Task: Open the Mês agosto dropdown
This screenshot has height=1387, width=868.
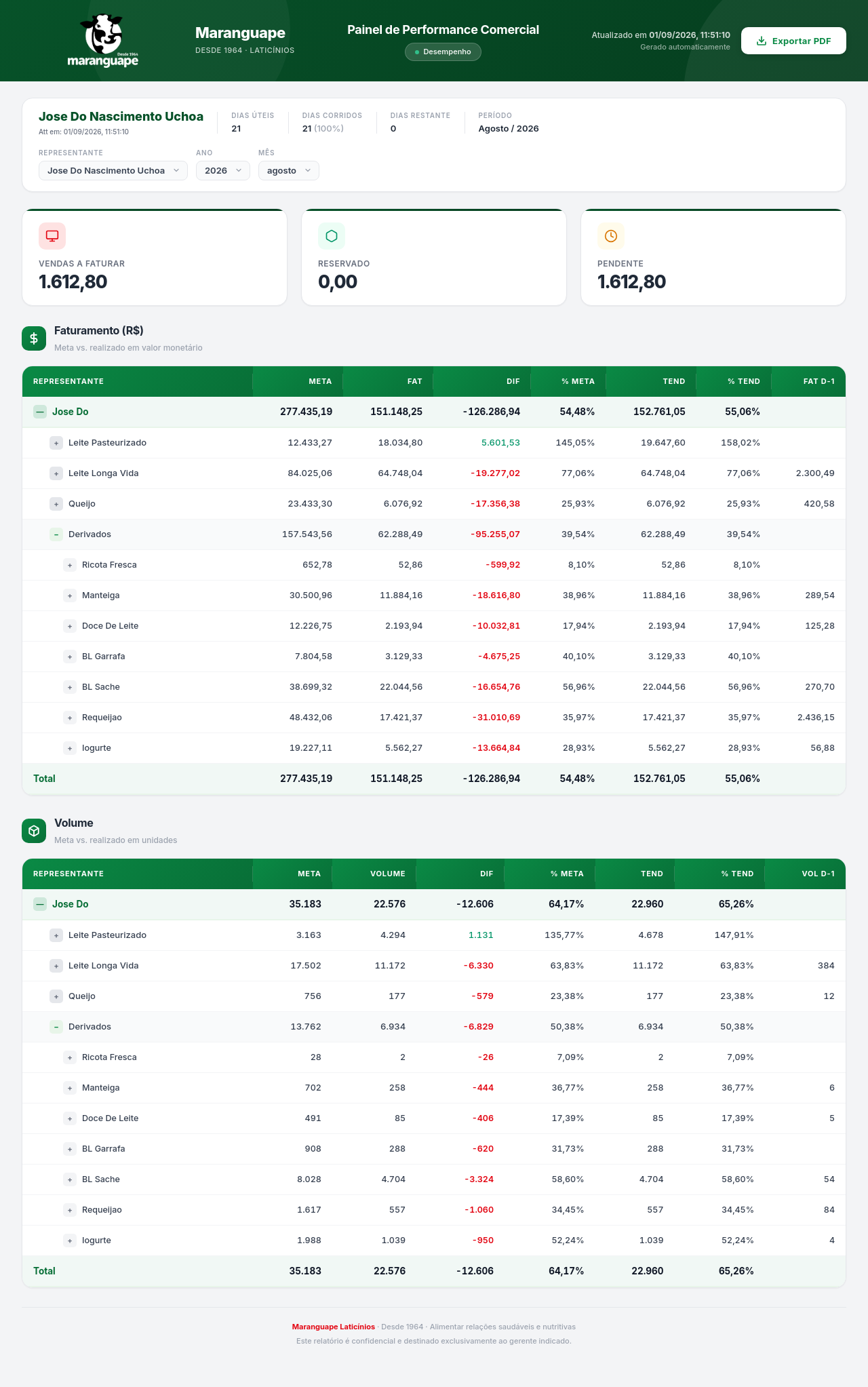Action: pos(289,170)
